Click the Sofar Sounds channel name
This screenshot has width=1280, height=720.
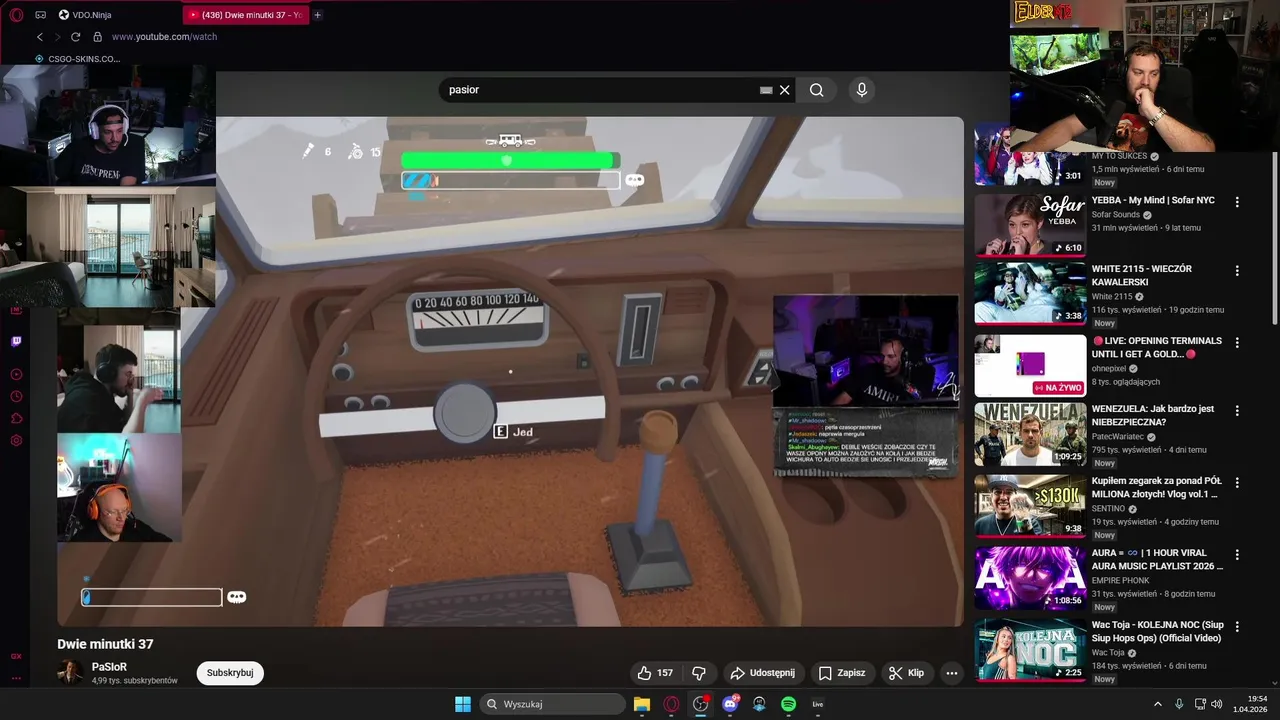pos(1115,215)
